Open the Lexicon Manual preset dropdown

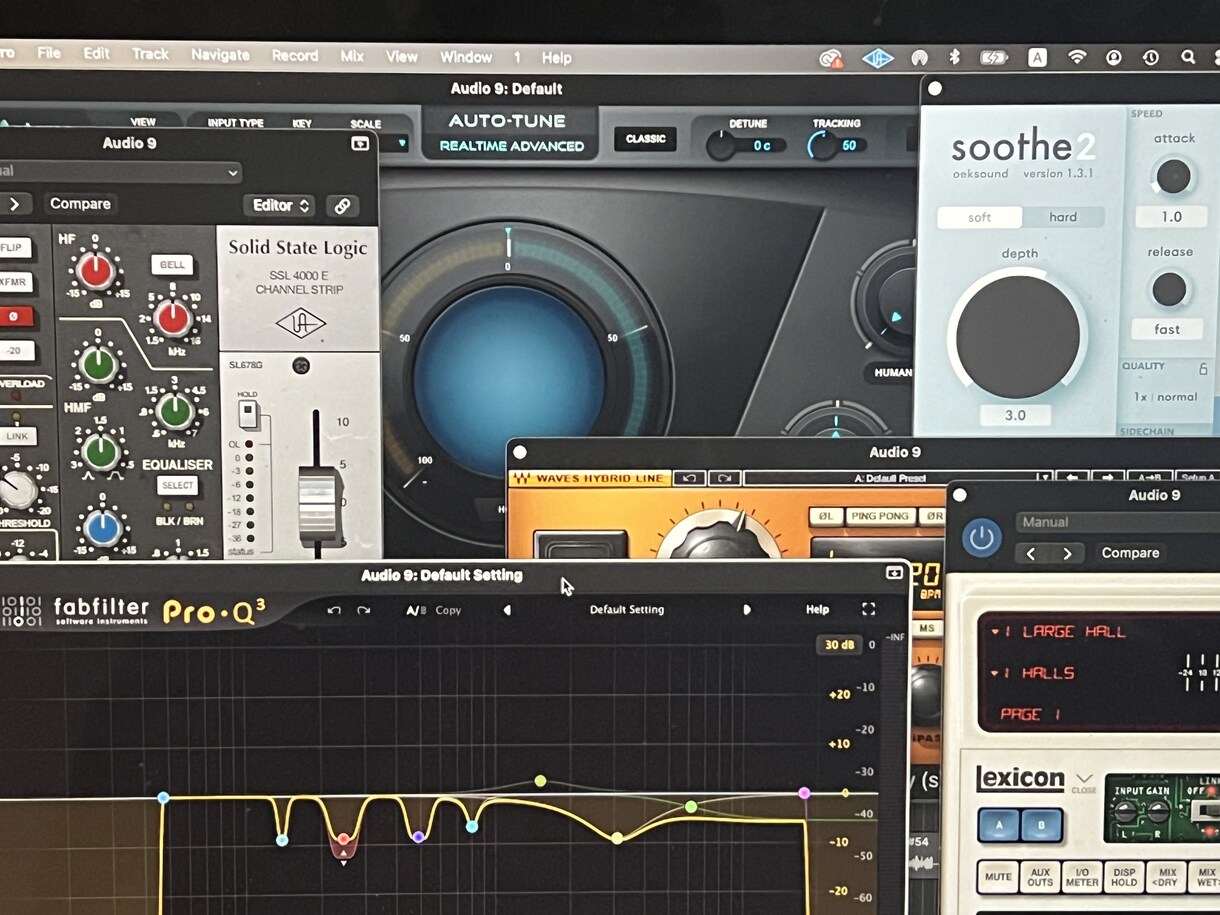(x=1117, y=522)
